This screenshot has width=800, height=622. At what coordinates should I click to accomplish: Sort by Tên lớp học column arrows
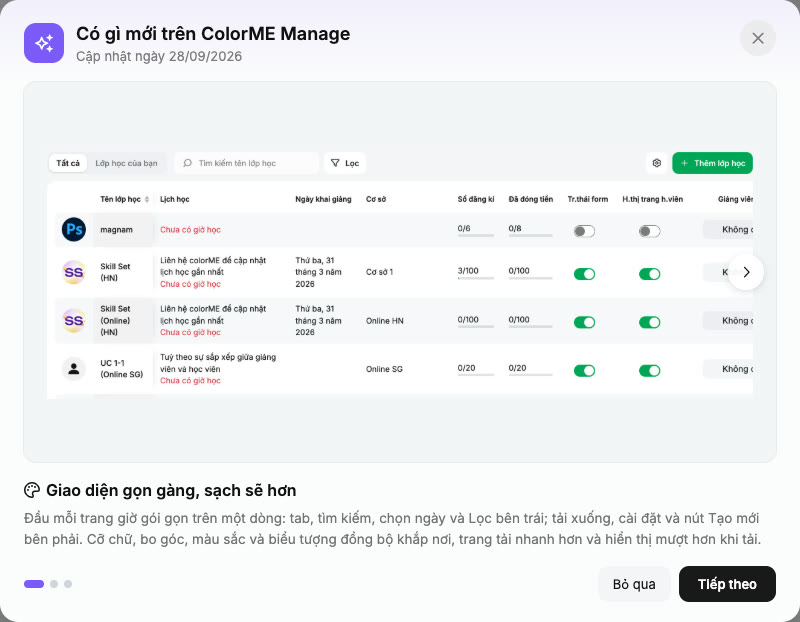[x=147, y=199]
